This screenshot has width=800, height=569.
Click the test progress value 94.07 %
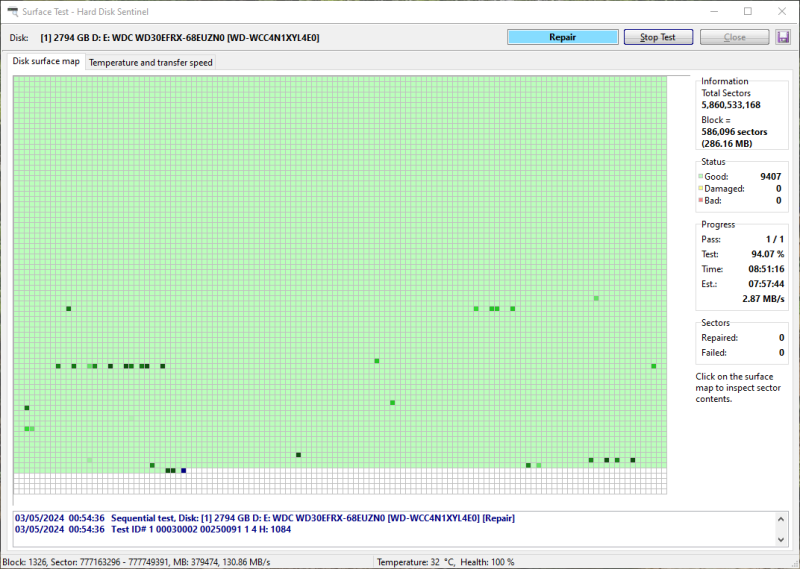tap(767, 254)
